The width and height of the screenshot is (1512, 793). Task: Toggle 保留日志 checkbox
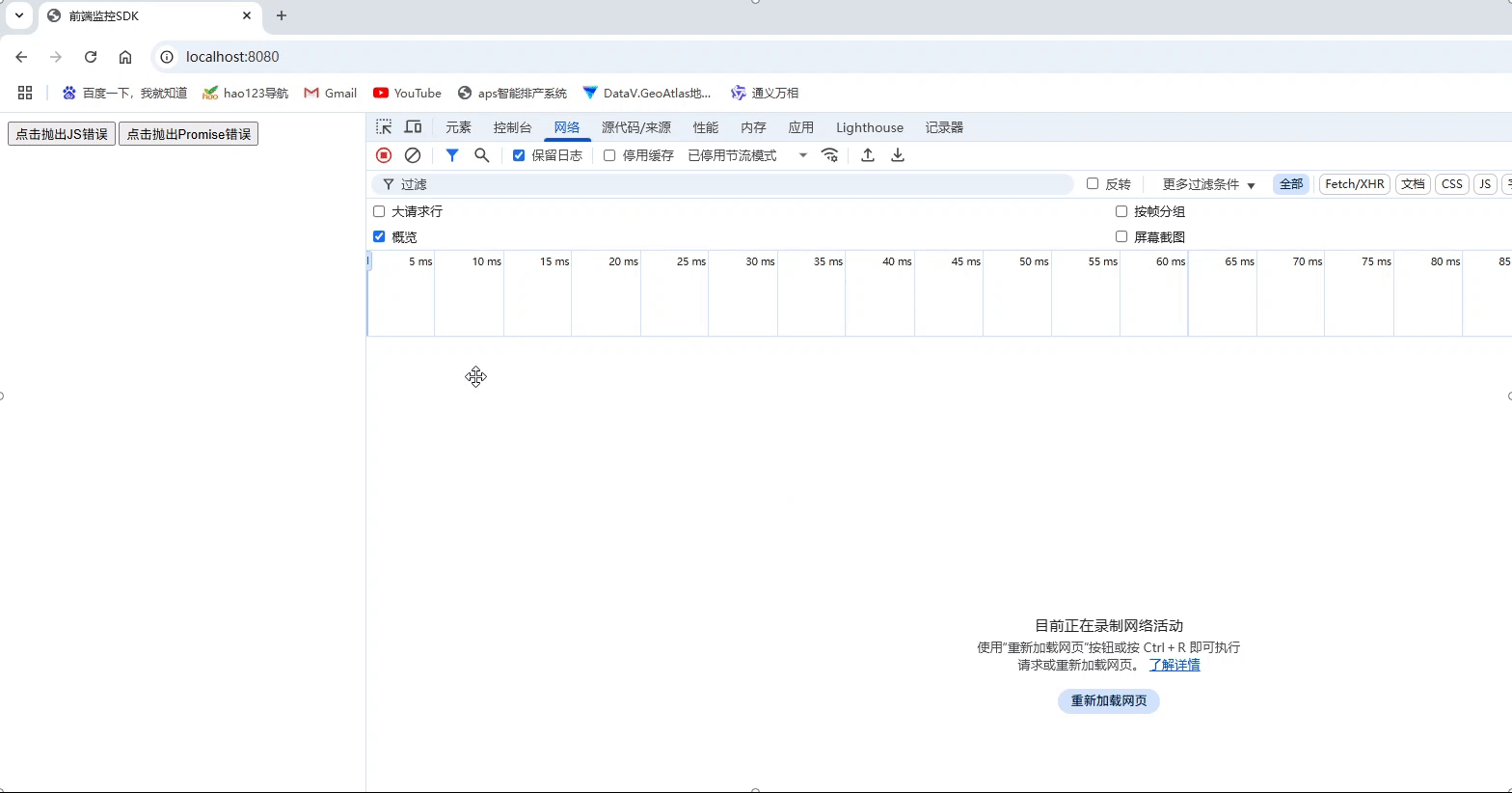pyautogui.click(x=519, y=155)
